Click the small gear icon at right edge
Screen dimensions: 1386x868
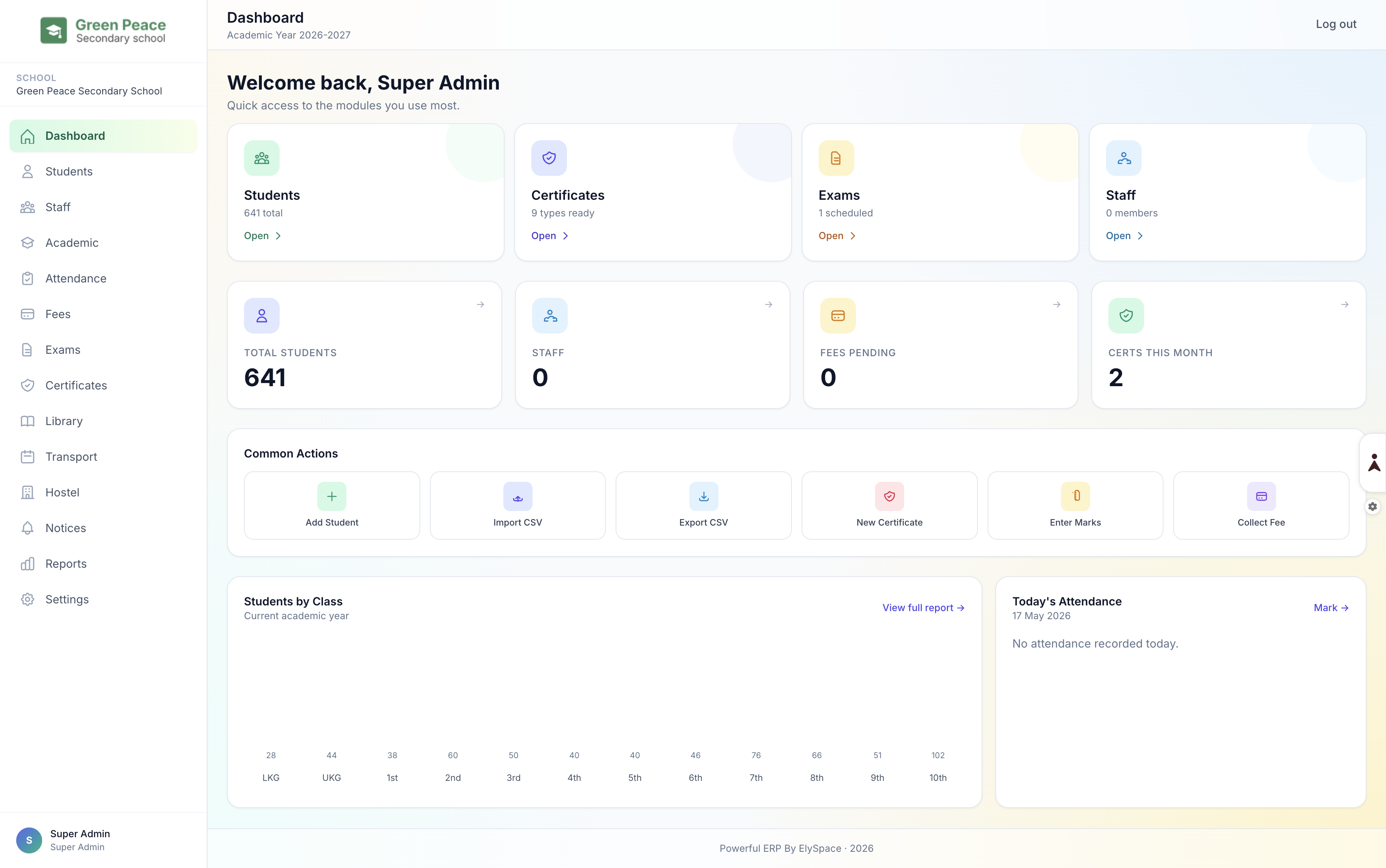(1372, 507)
